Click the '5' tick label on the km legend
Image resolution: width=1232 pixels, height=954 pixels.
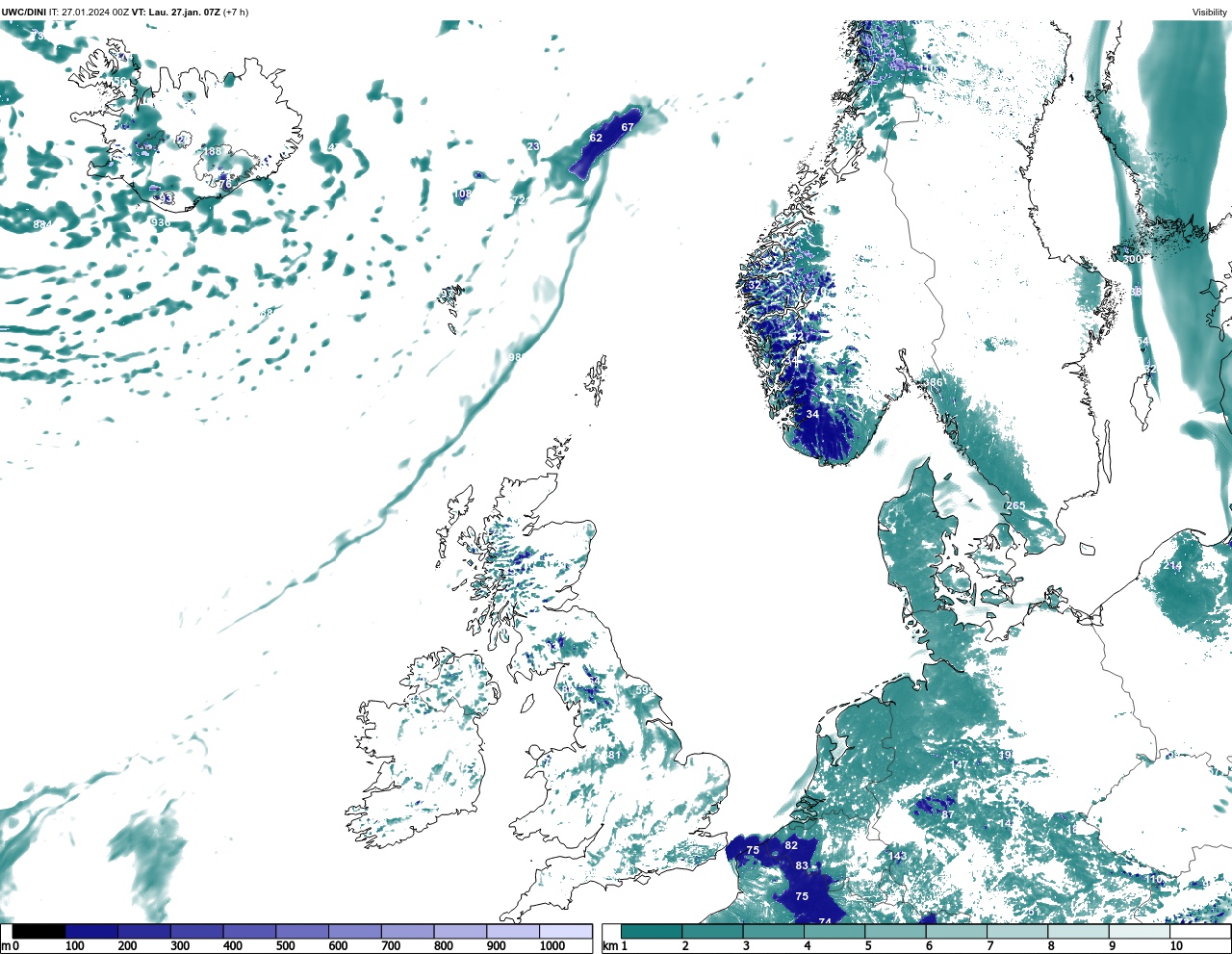tap(868, 947)
